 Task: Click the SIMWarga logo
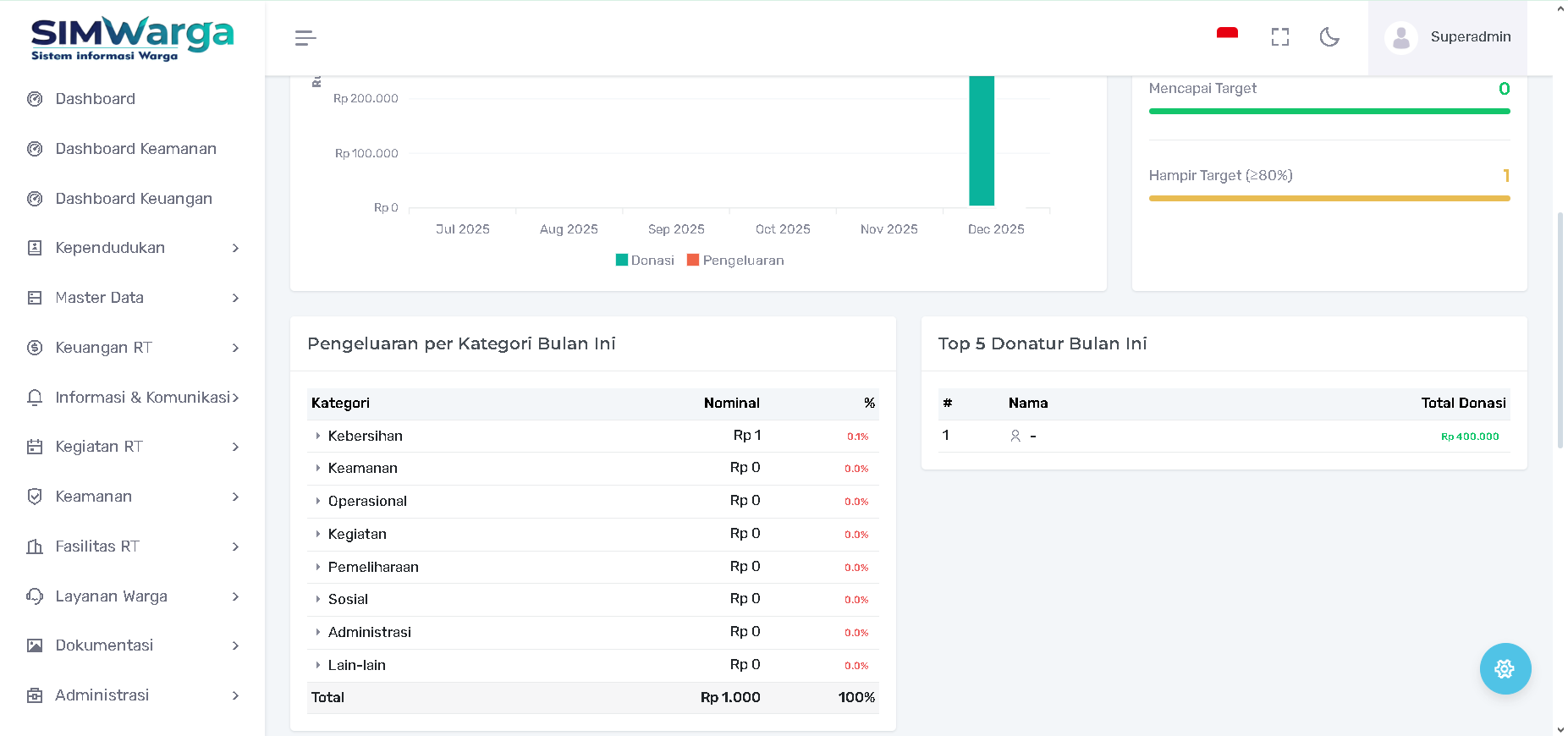[x=132, y=38]
